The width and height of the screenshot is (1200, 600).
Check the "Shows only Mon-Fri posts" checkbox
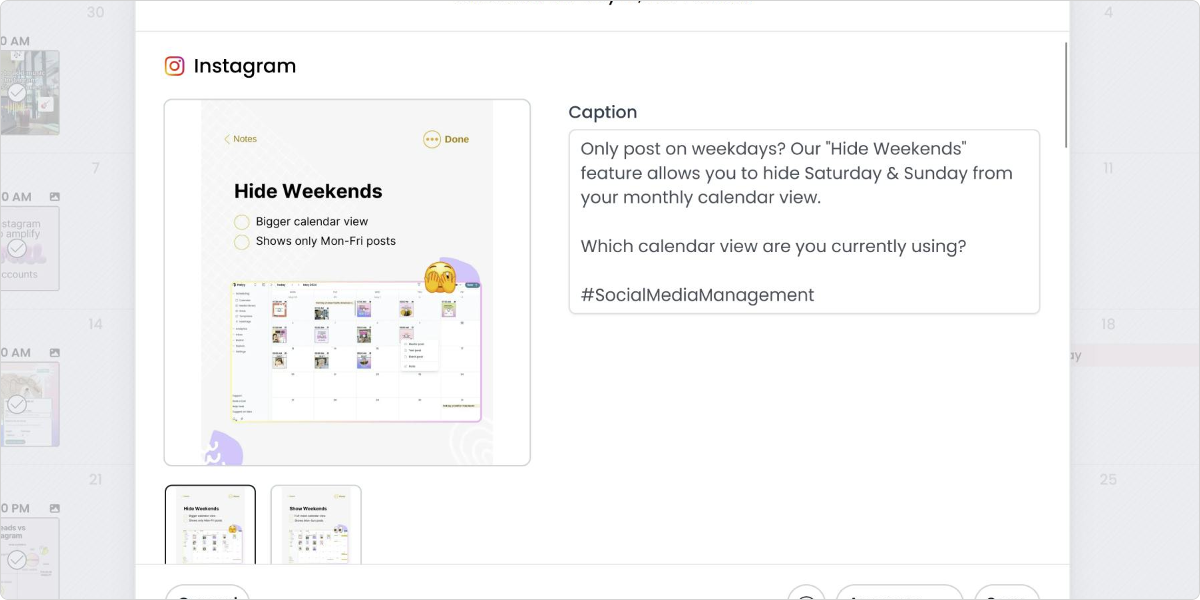pyautogui.click(x=242, y=241)
